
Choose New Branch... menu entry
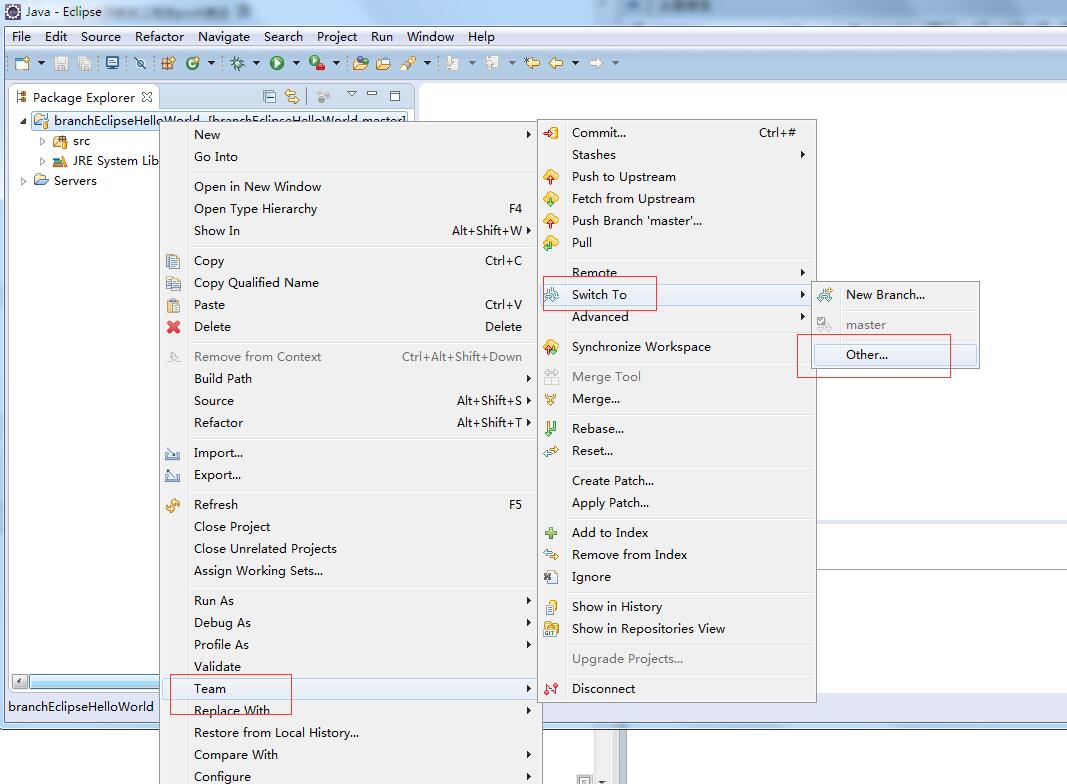click(896, 295)
